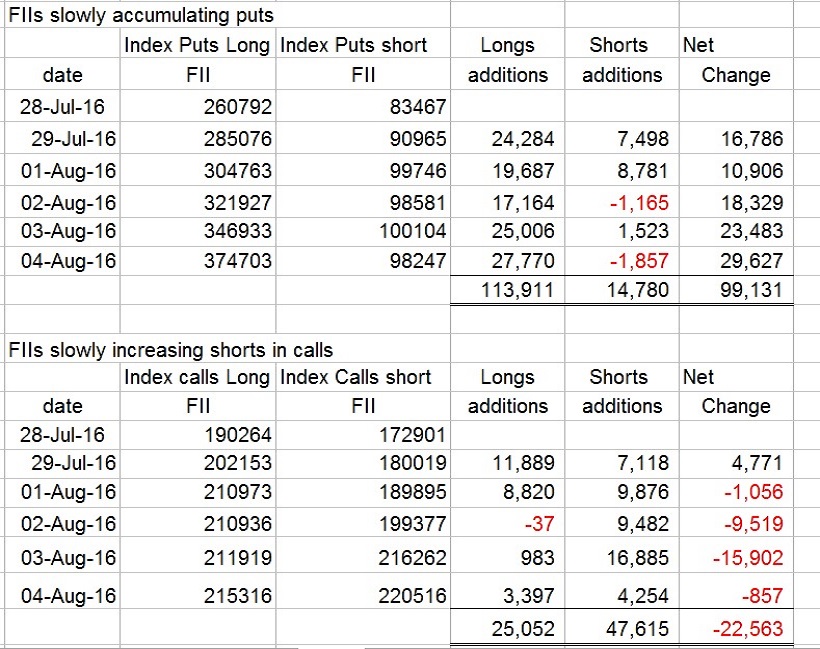Click the 28-Jul-16 date in puts table
This screenshot has width=820, height=649.
pos(65,106)
